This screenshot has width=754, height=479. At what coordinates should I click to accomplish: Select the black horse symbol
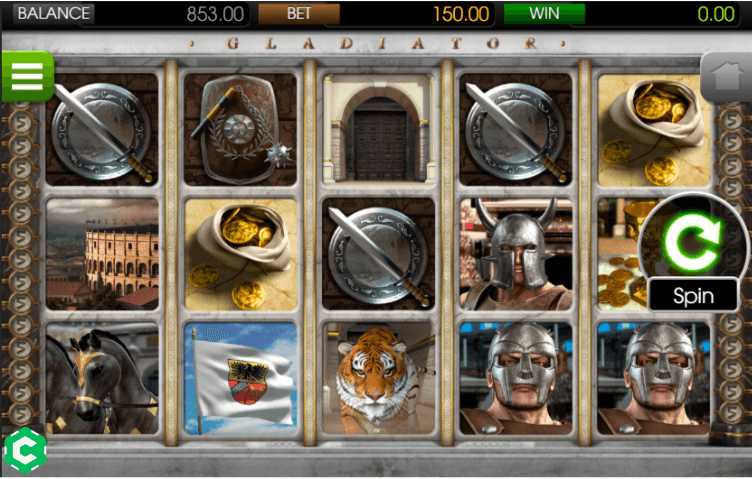102,378
